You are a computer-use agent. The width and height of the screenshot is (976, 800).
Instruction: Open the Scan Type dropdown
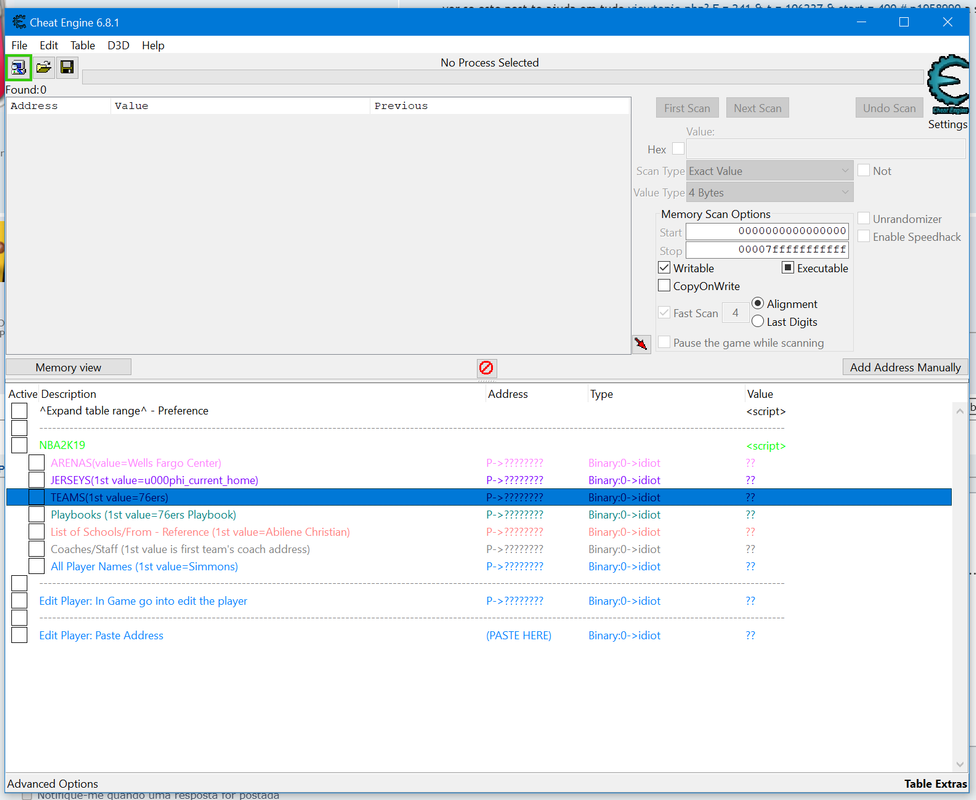(x=770, y=171)
